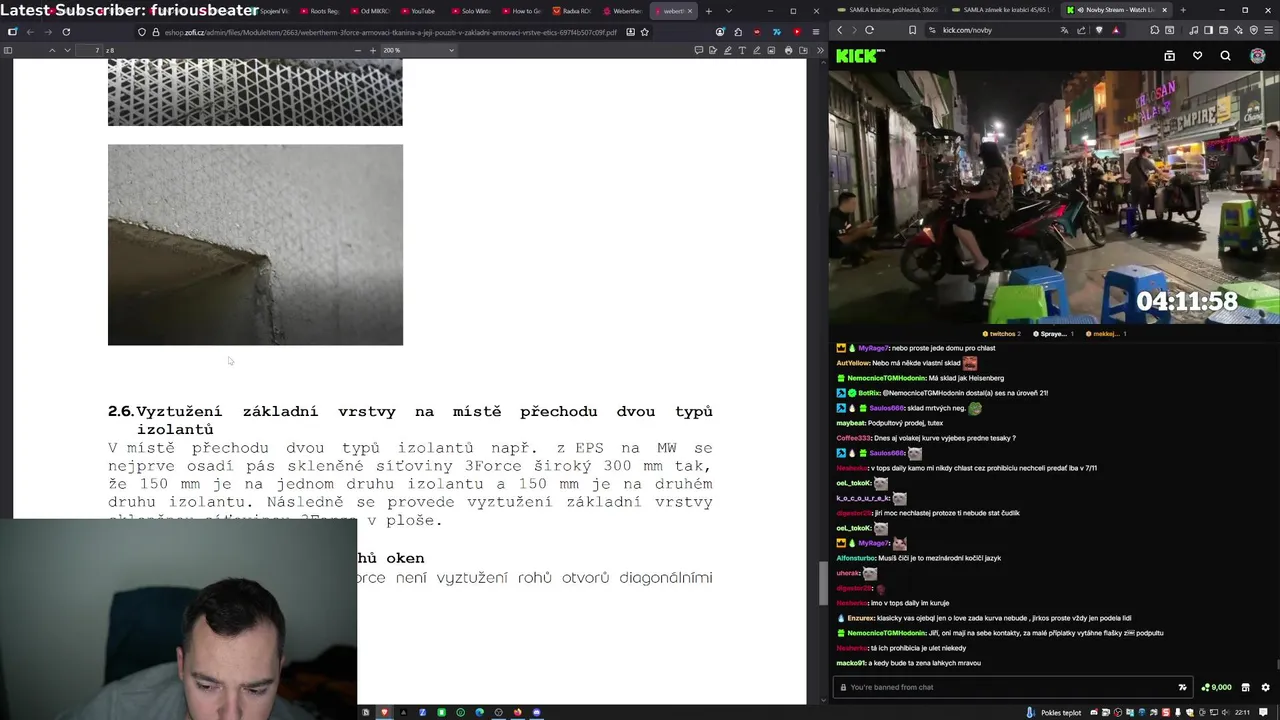Open a new tab in left browser
1280x720 pixels.
708,11
